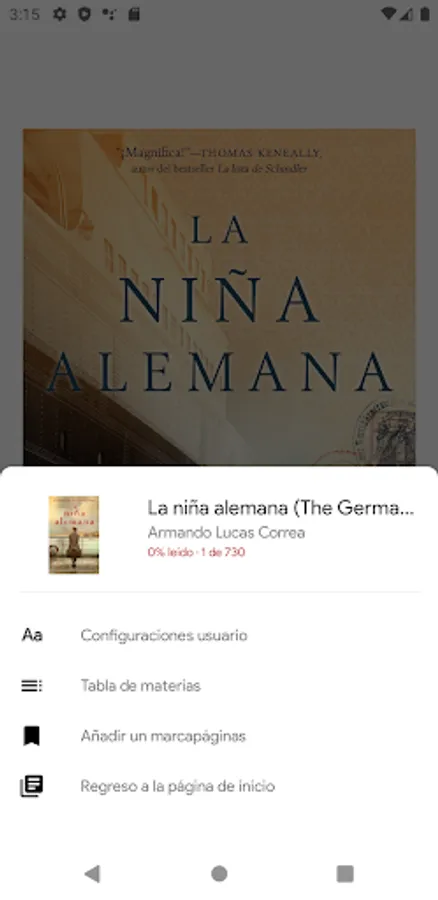Tap the dimmed book cover to dismiss sheet
Image resolution: width=438 pixels, height=900 pixels.
coord(219,297)
